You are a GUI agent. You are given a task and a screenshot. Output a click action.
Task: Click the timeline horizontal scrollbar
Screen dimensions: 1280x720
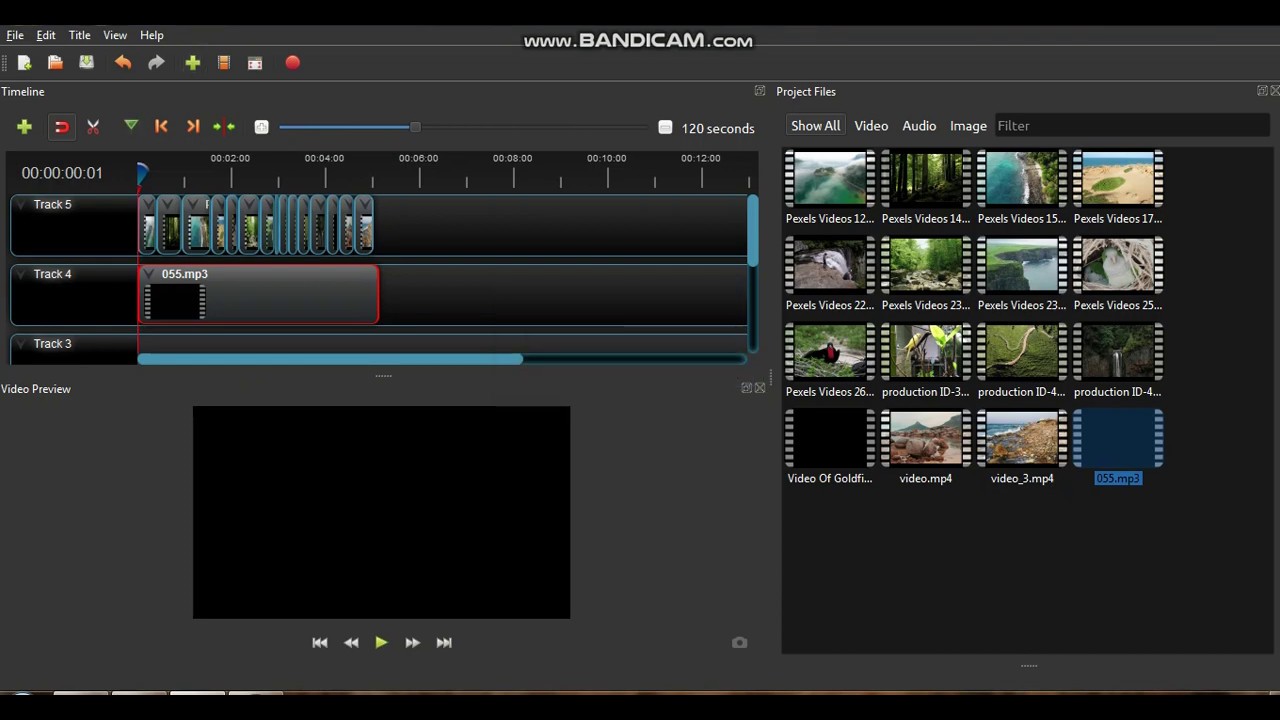pyautogui.click(x=330, y=359)
